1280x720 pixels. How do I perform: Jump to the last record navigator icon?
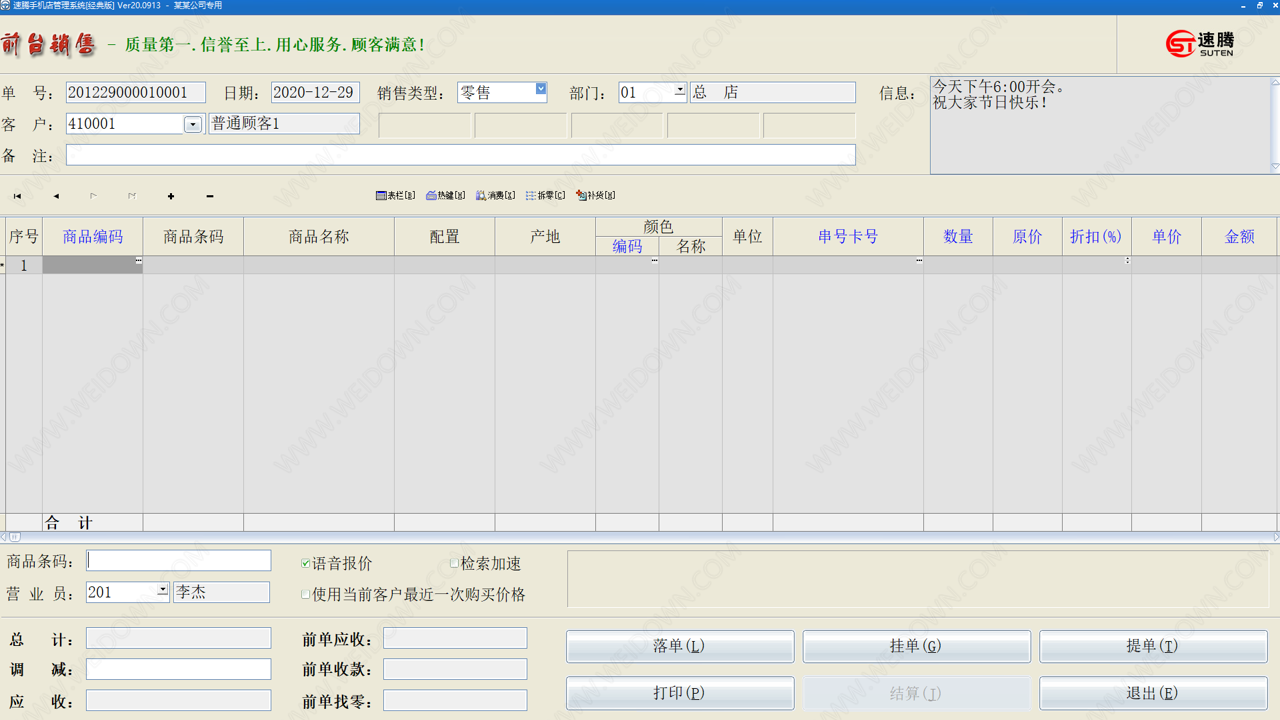(132, 196)
